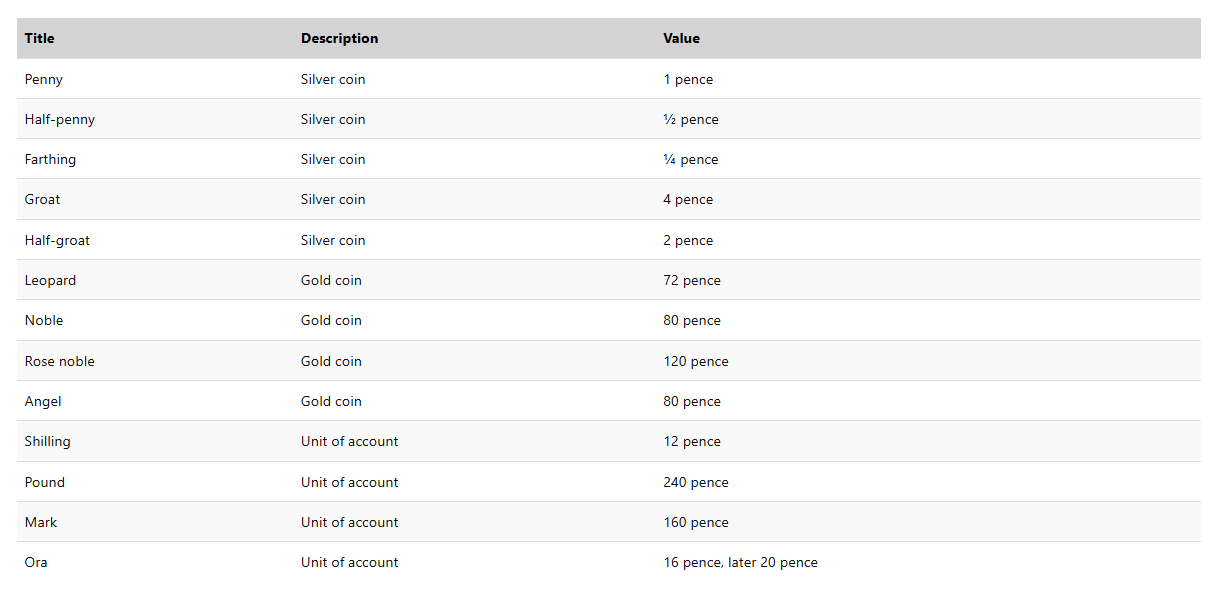1223x594 pixels.
Task: Click the Value column header
Action: coord(681,38)
